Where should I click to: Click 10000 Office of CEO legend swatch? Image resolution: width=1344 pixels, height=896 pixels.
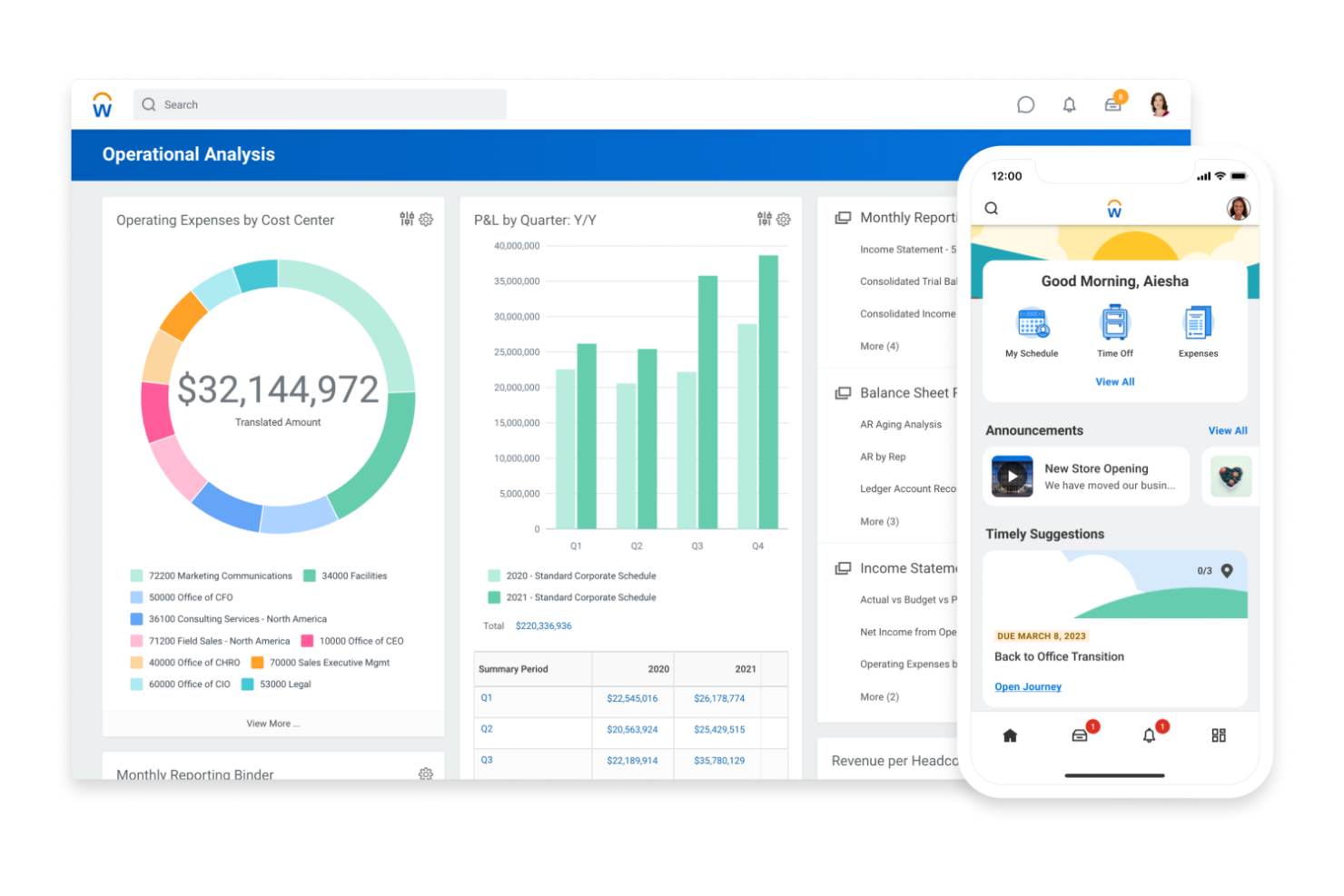(x=307, y=641)
